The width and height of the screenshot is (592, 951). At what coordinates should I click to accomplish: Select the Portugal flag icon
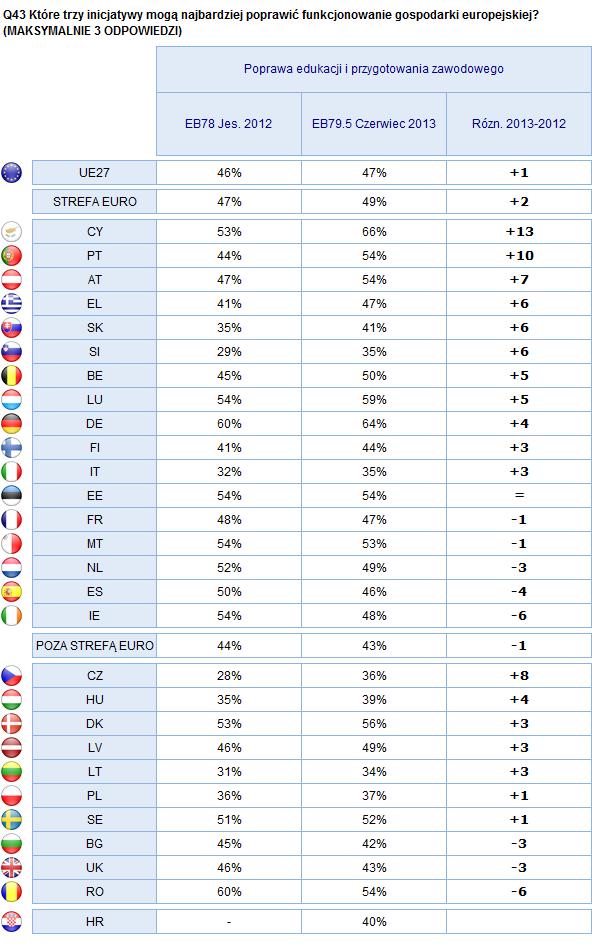12,256
